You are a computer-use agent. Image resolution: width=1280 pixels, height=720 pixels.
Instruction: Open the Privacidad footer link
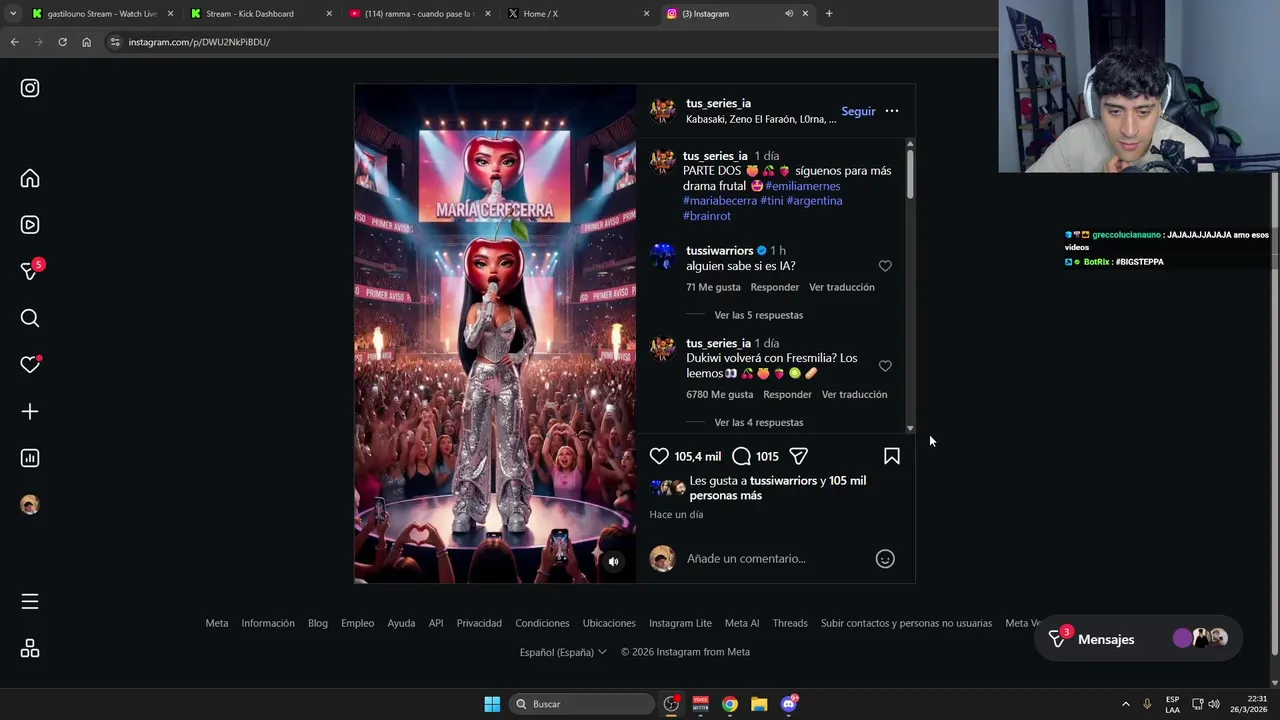coord(479,623)
